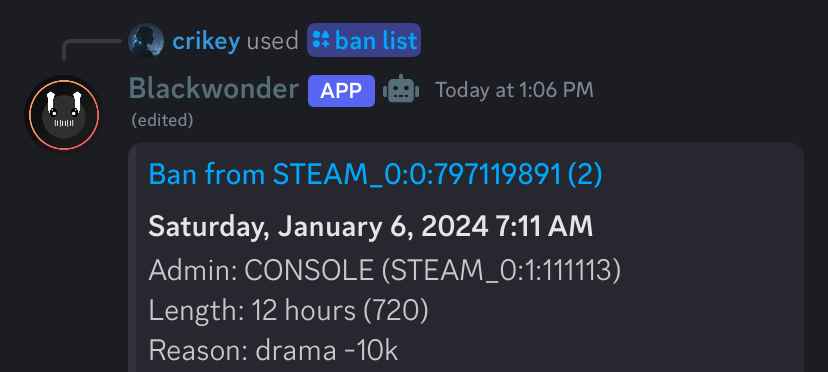Click crikey's small profile avatar
Image resolution: width=828 pixels, height=372 pixels.
(x=146, y=41)
